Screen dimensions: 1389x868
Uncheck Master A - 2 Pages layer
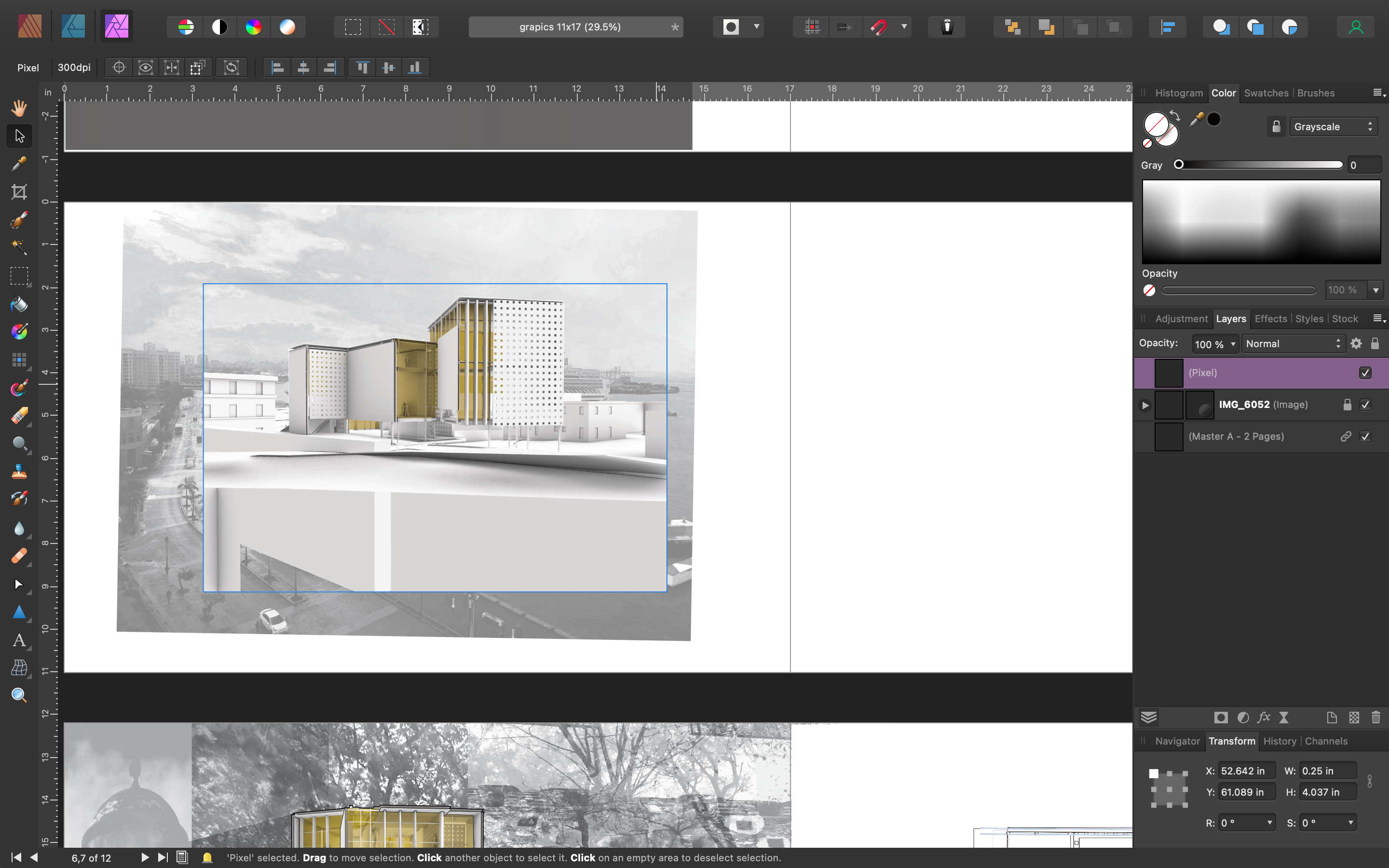(x=1365, y=436)
